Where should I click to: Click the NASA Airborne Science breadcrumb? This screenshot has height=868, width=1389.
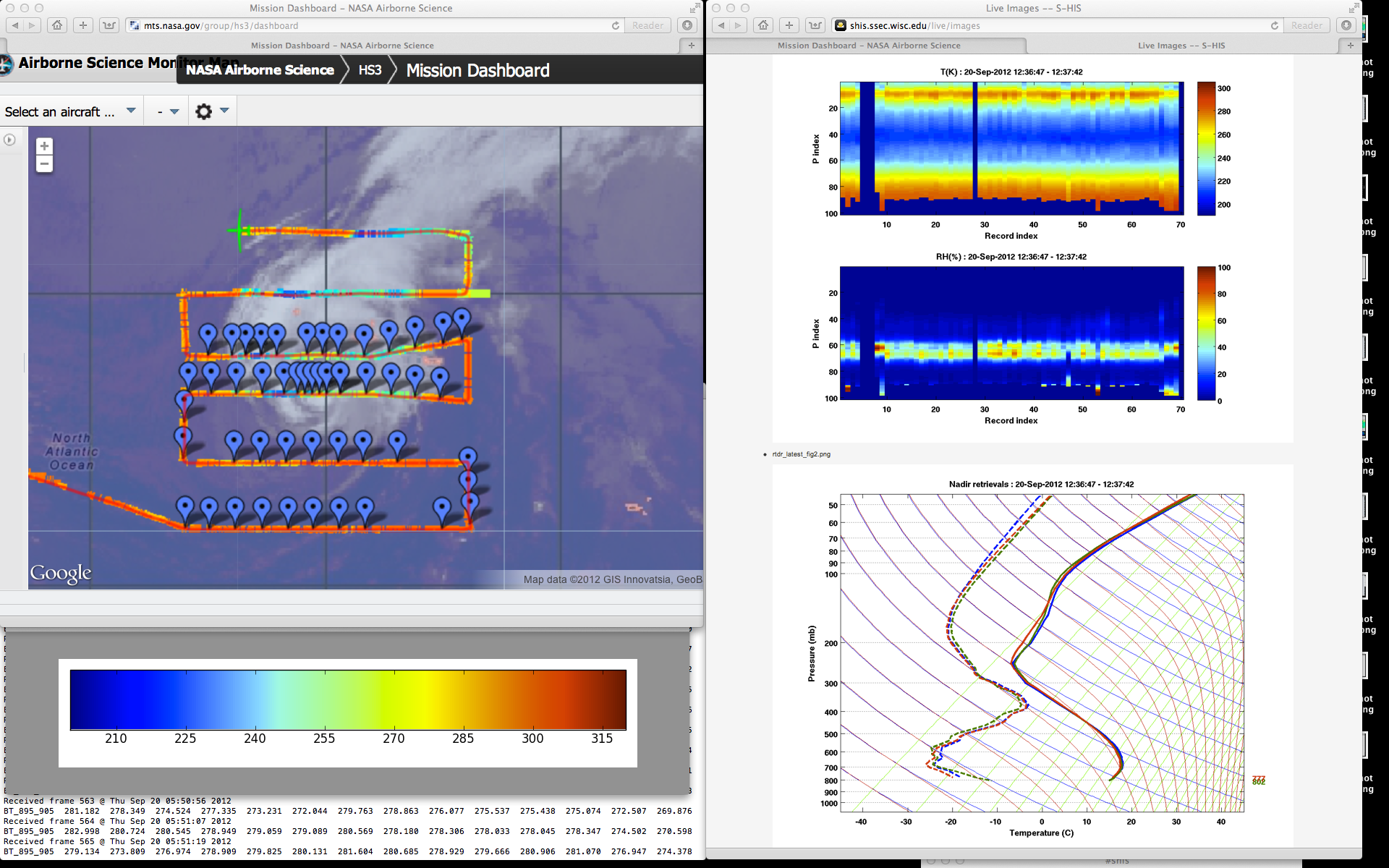(x=260, y=70)
